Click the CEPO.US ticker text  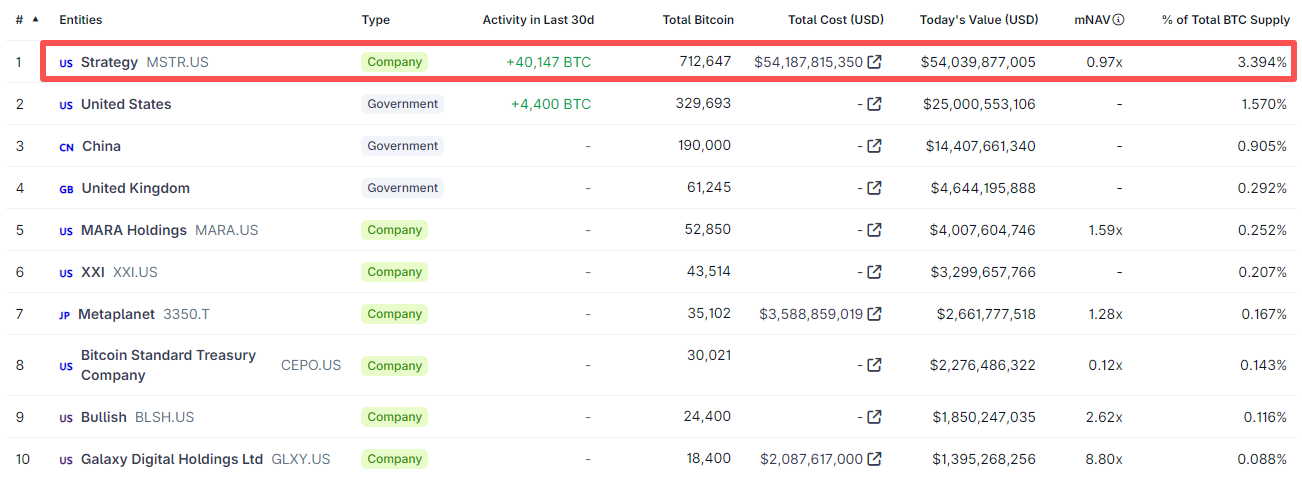311,365
